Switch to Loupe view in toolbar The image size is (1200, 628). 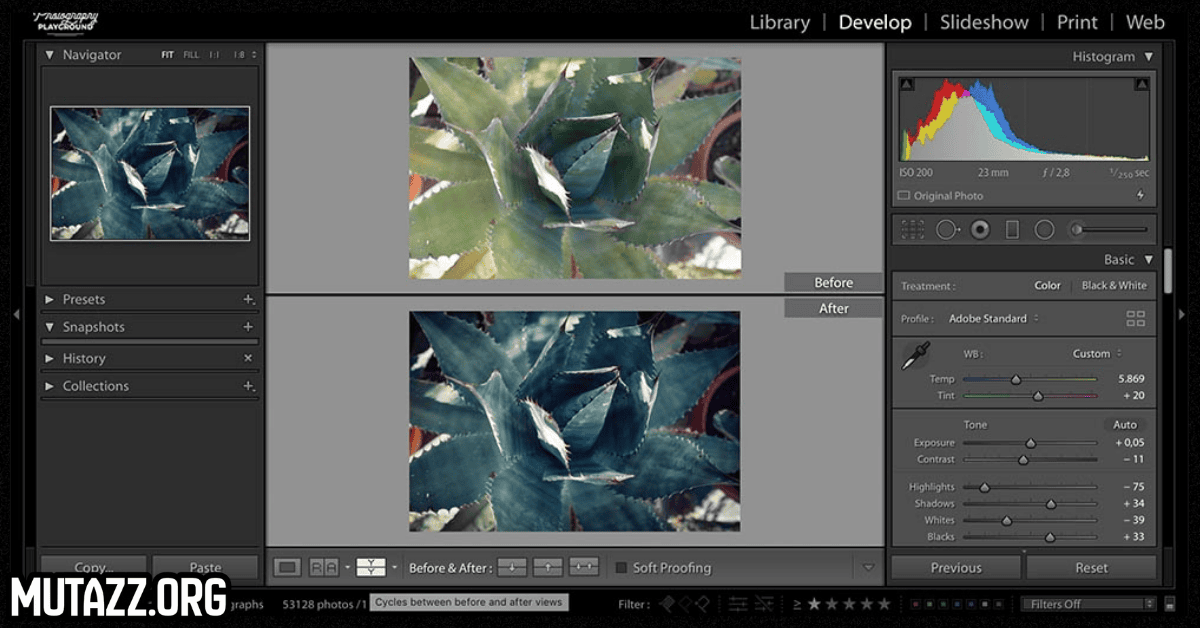pos(287,568)
